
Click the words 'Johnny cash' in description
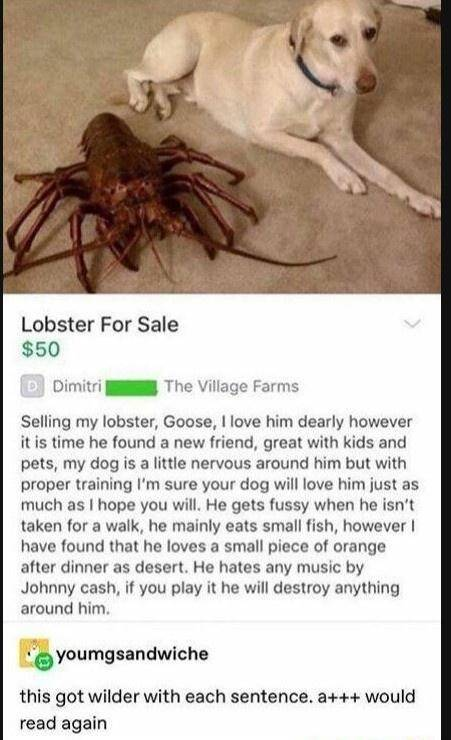coord(68,588)
